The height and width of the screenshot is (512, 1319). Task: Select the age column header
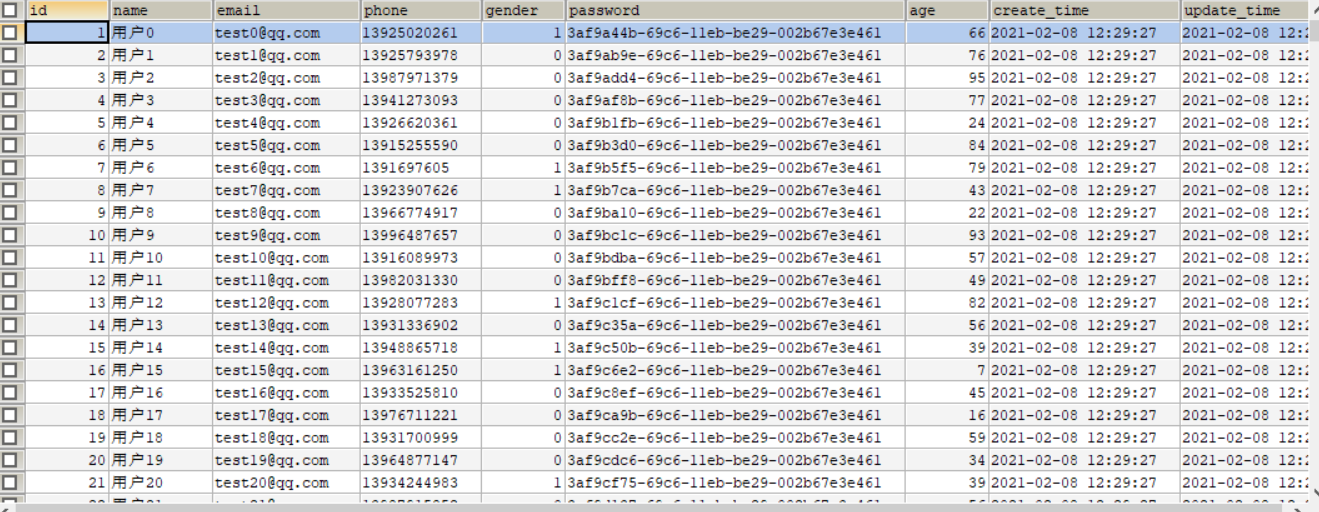pos(948,11)
